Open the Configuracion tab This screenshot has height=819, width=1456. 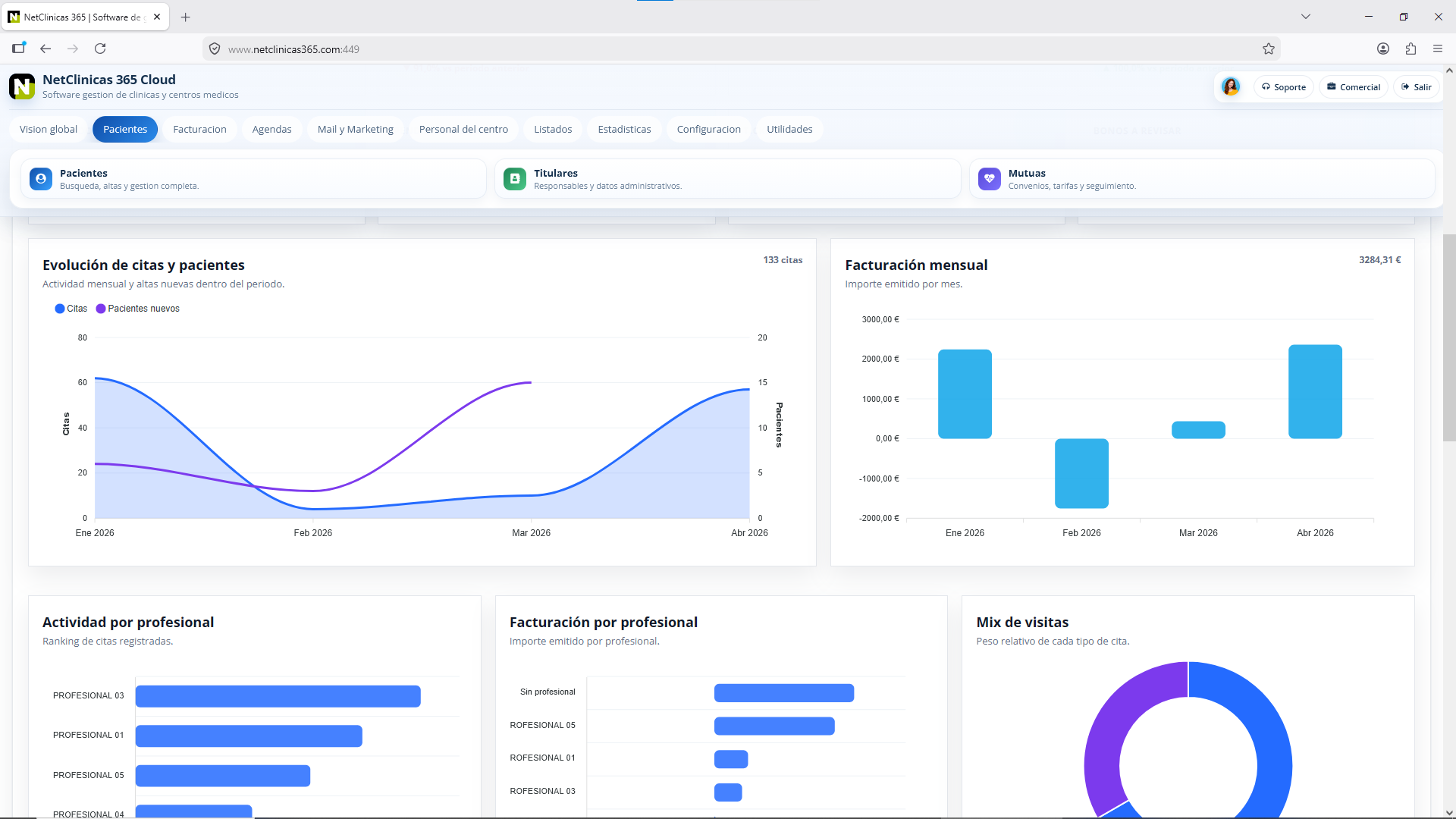(x=708, y=130)
